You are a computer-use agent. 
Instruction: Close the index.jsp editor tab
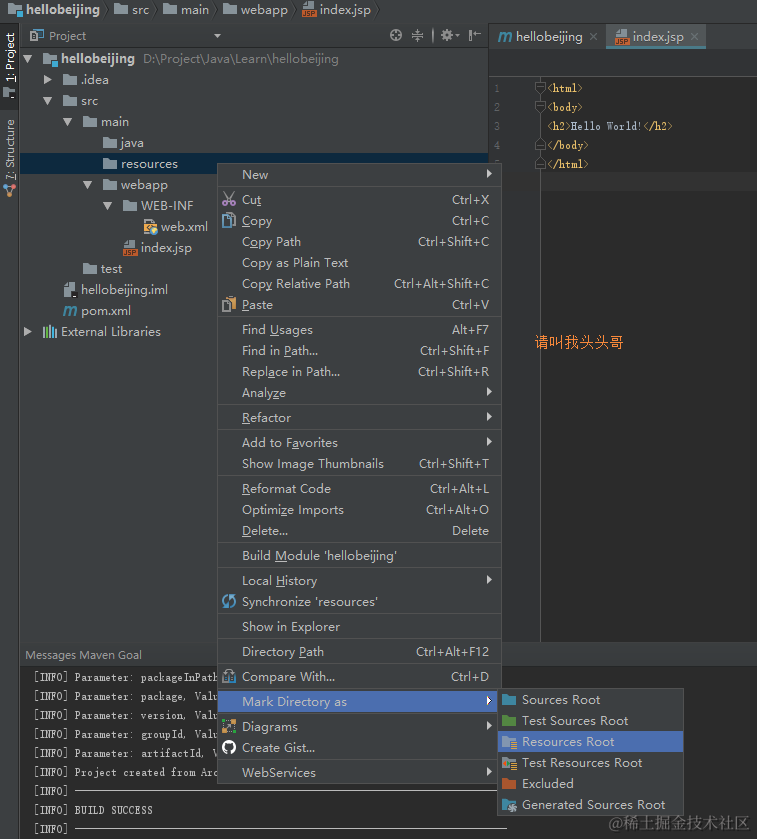click(694, 36)
